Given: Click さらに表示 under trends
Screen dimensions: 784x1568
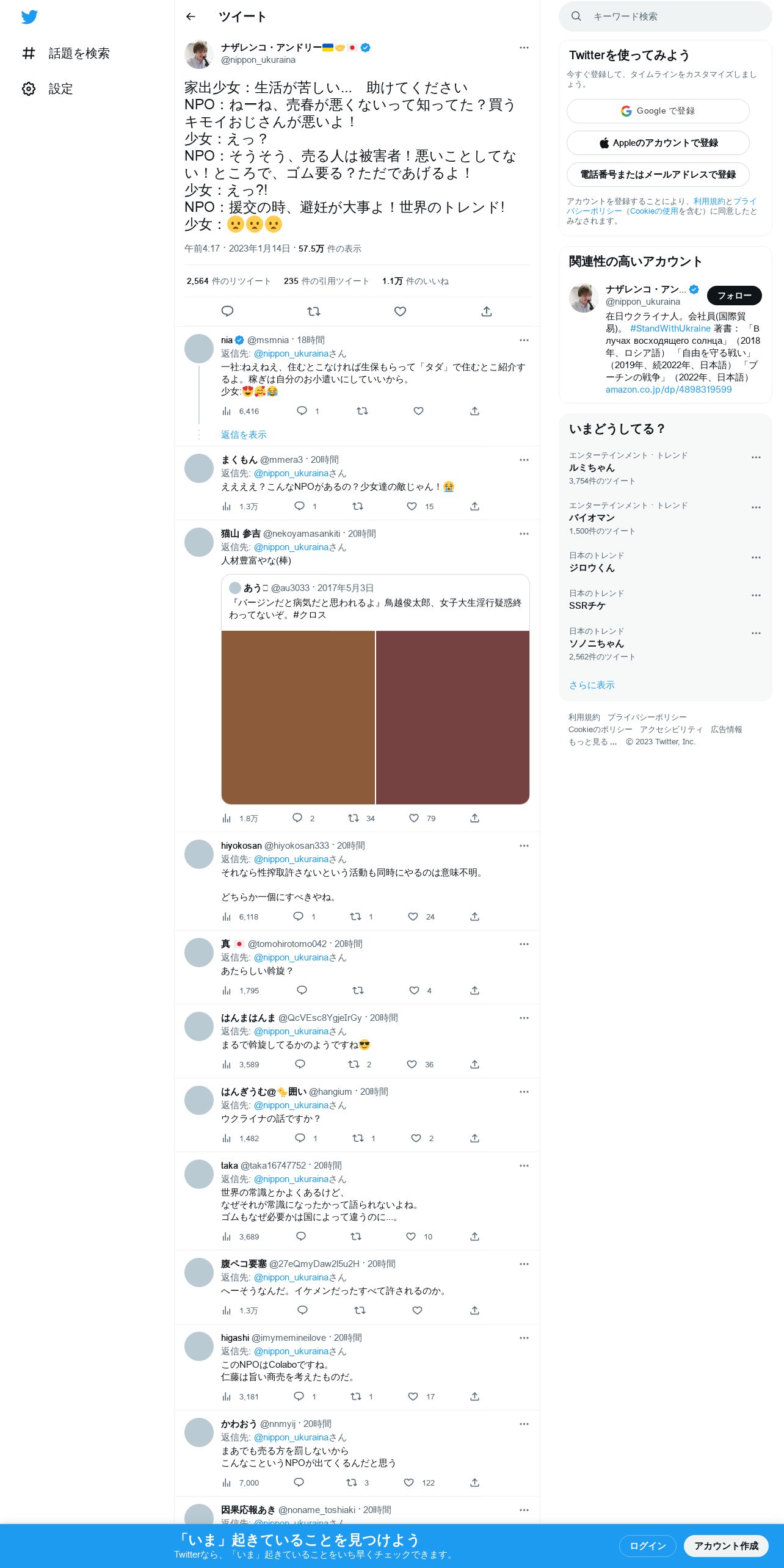Looking at the screenshot, I should pos(592,685).
